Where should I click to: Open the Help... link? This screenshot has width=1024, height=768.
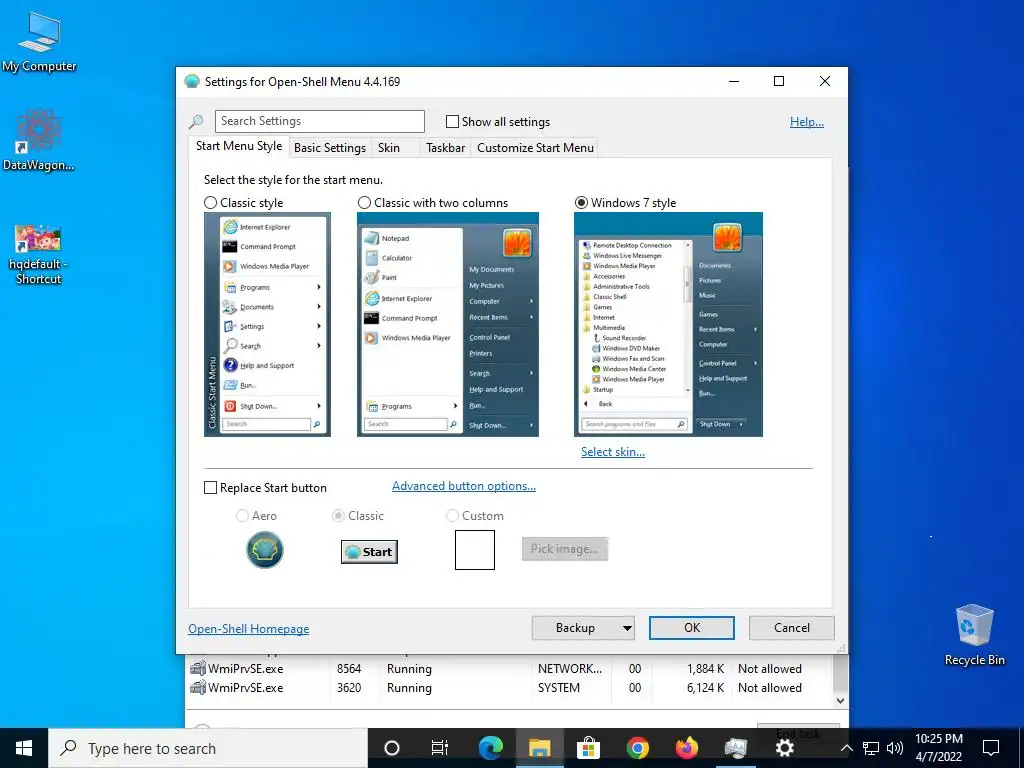coord(807,121)
